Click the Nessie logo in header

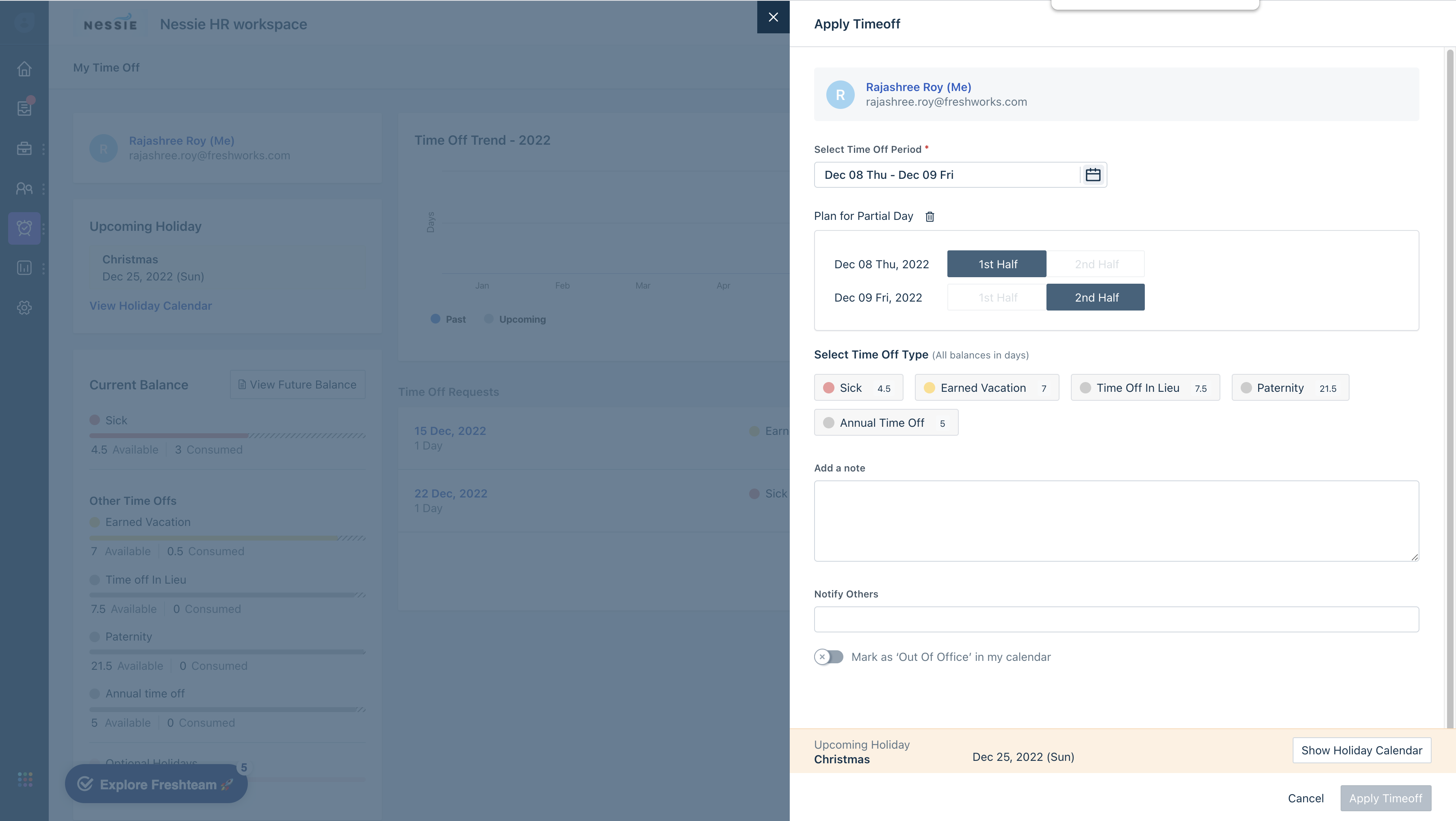[110, 23]
